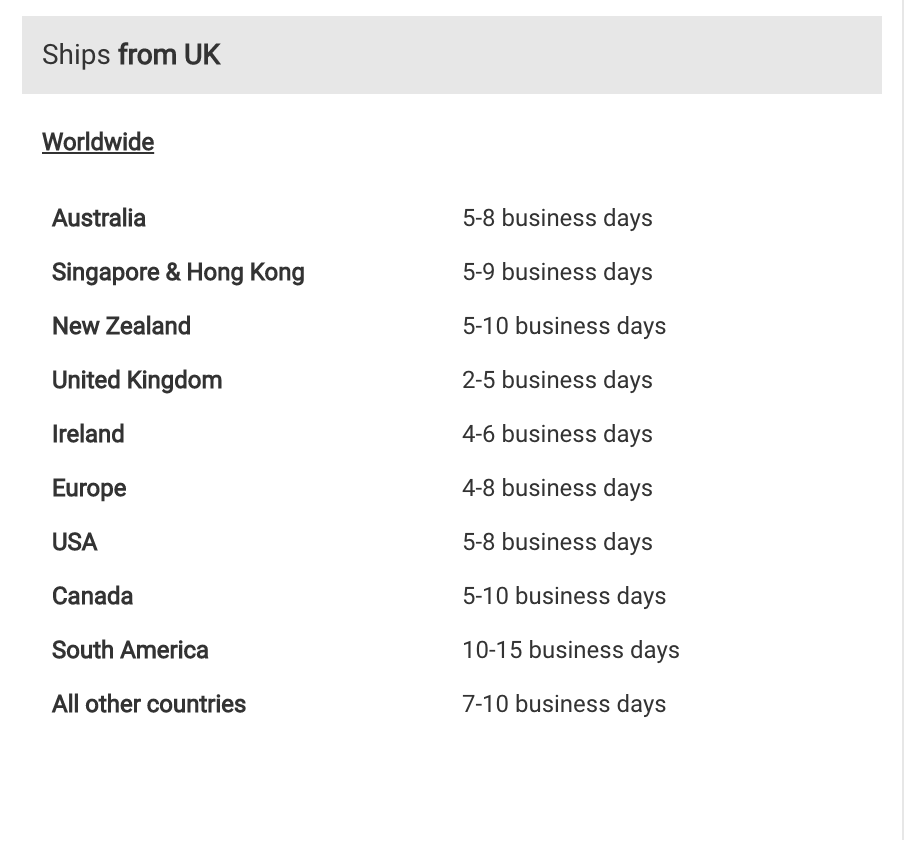The image size is (904, 854).
Task: Click the '7-10 business days' delivery time
Action: coord(564,704)
